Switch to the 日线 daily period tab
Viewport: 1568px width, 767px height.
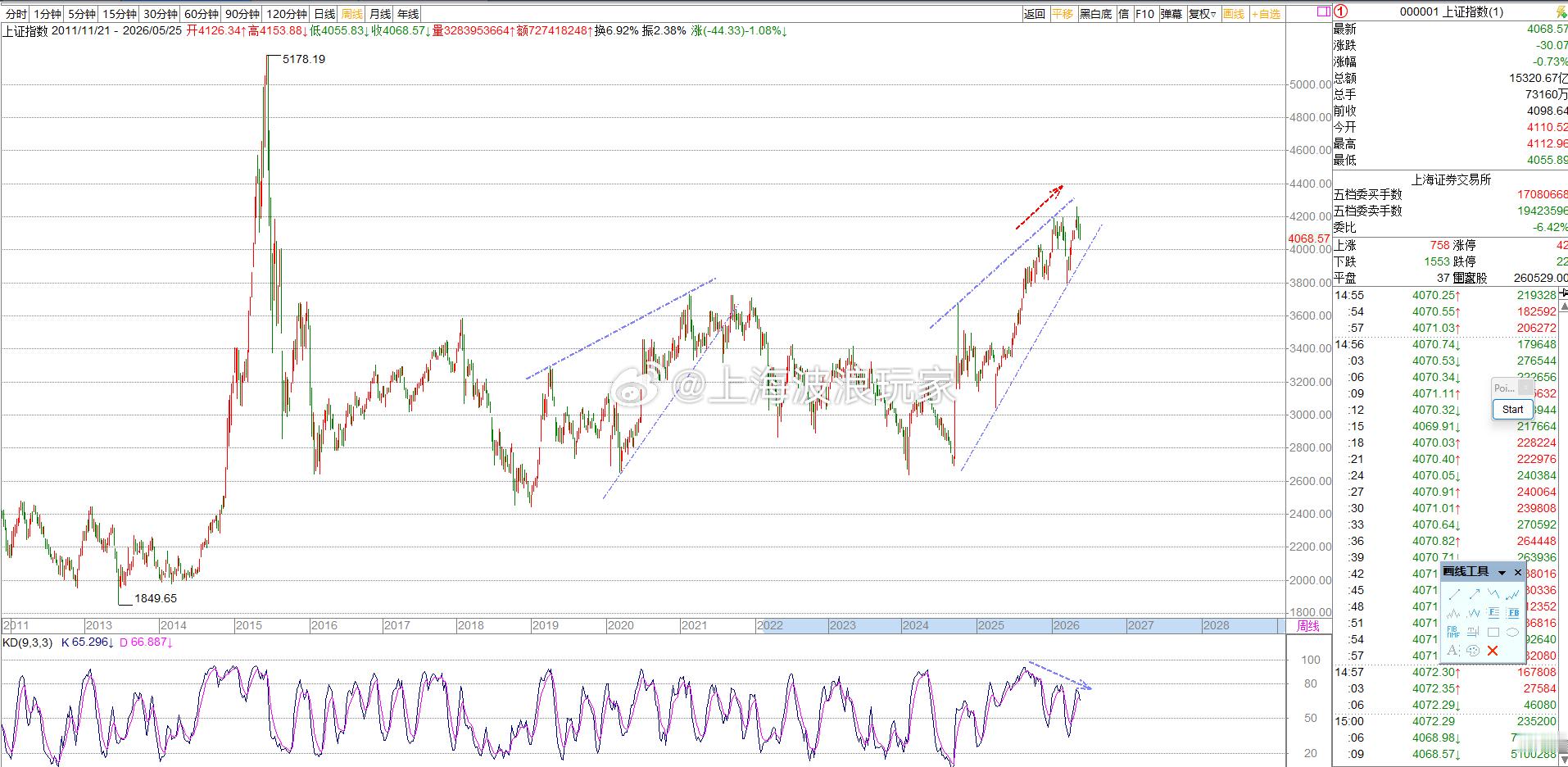pos(325,14)
